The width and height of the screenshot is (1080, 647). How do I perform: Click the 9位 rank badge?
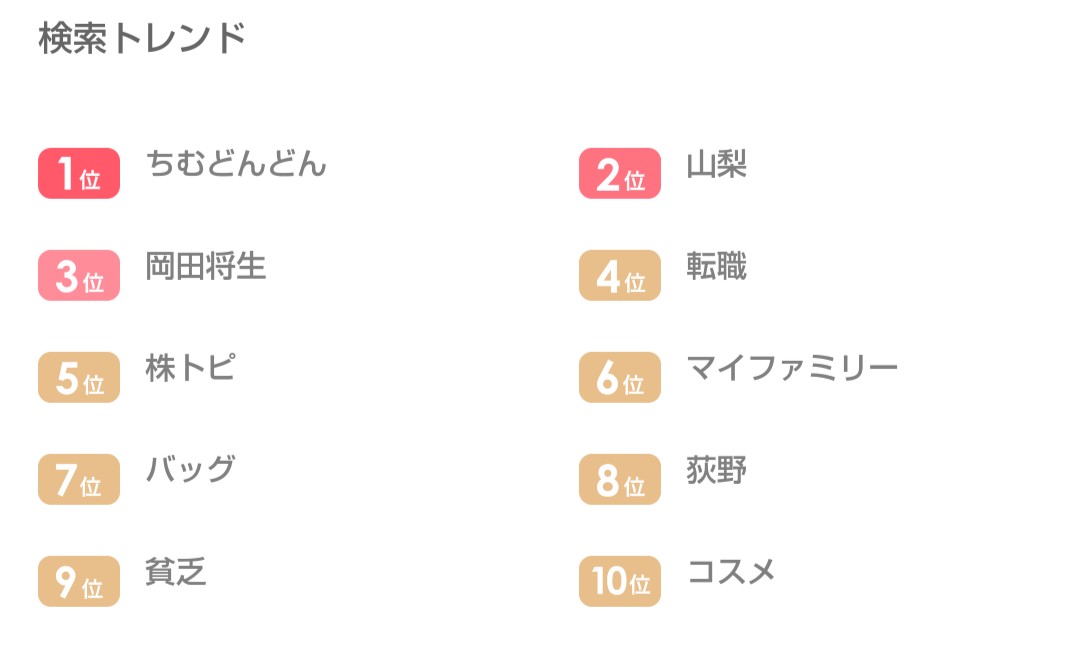(x=79, y=582)
